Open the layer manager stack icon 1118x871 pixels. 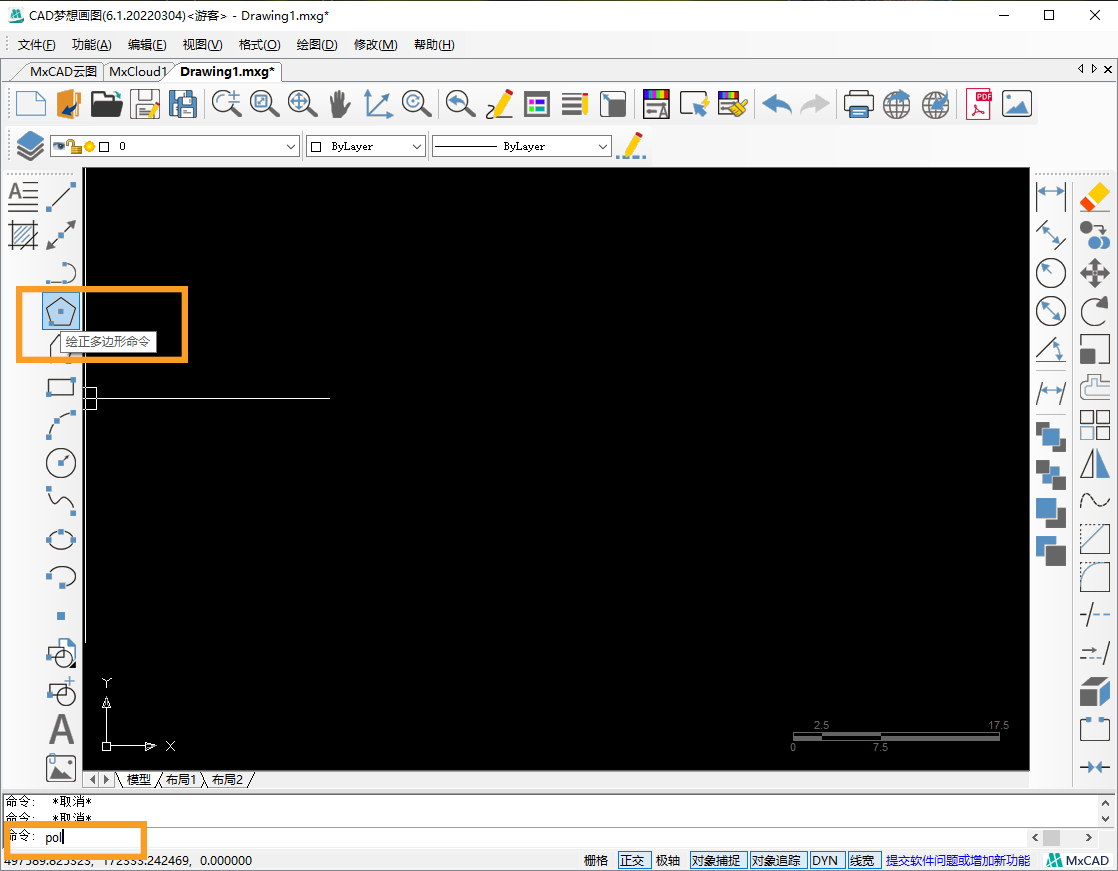(30, 146)
